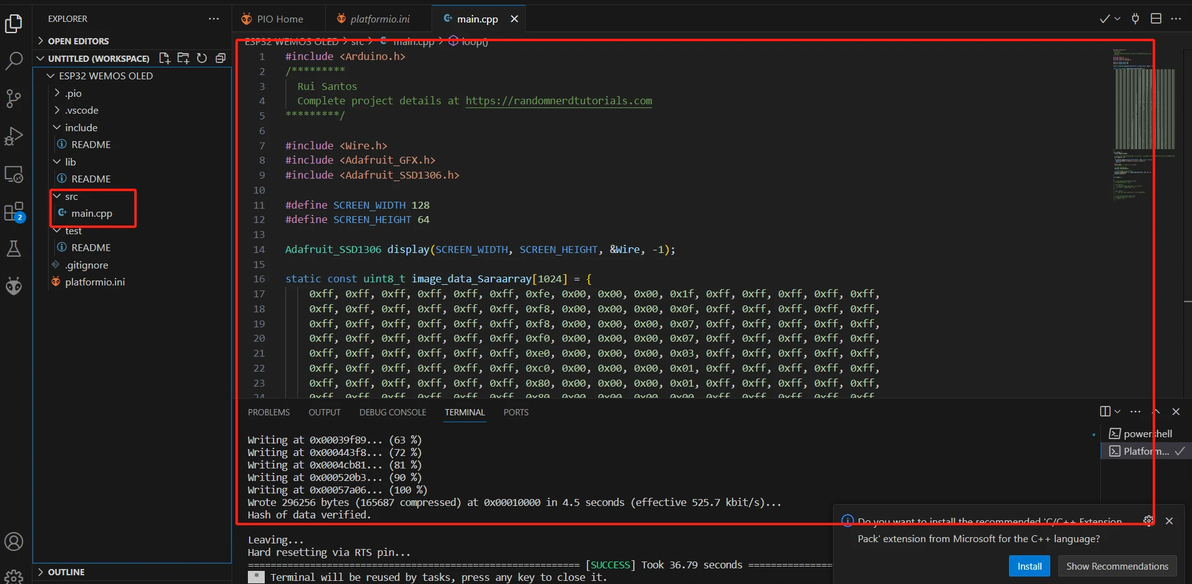Open README under the include folder
This screenshot has width=1192, height=584.
[x=91, y=144]
